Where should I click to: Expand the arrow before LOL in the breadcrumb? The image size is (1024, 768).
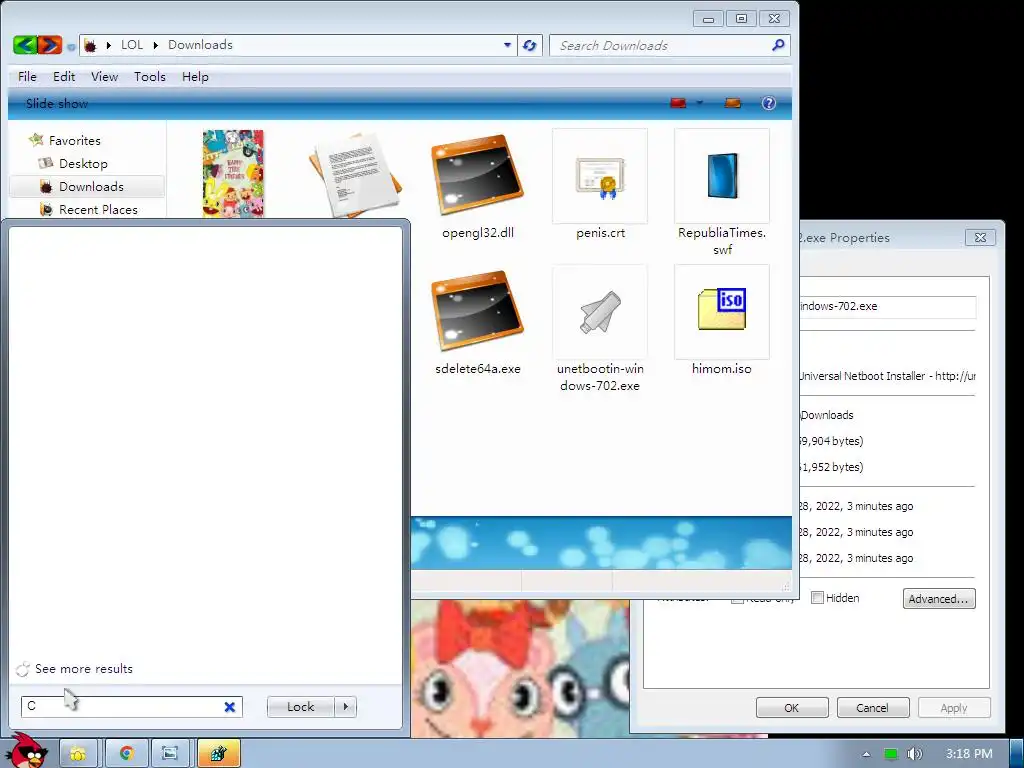[x=108, y=45]
